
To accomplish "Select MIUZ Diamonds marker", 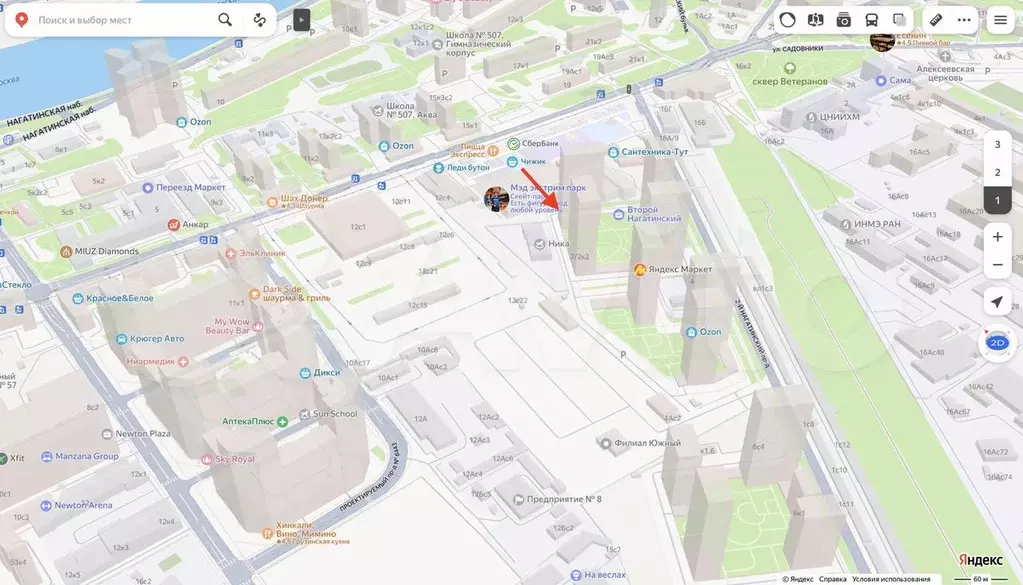I will [x=66, y=252].
